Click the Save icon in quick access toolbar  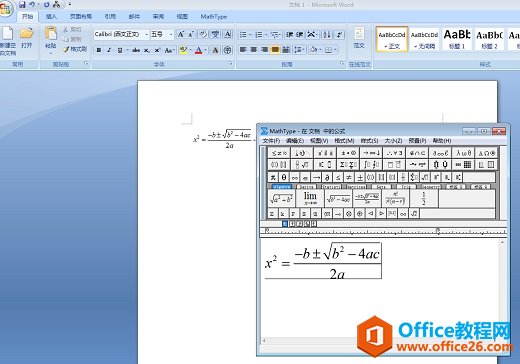point(22,4)
